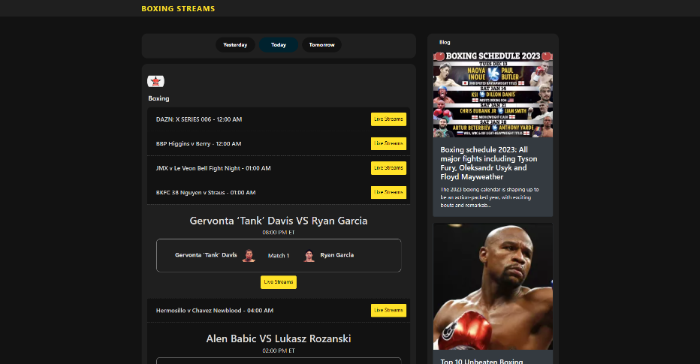The image size is (700, 364).
Task: Read the Boxing schedule 2023 blog article
Action: coord(489,163)
